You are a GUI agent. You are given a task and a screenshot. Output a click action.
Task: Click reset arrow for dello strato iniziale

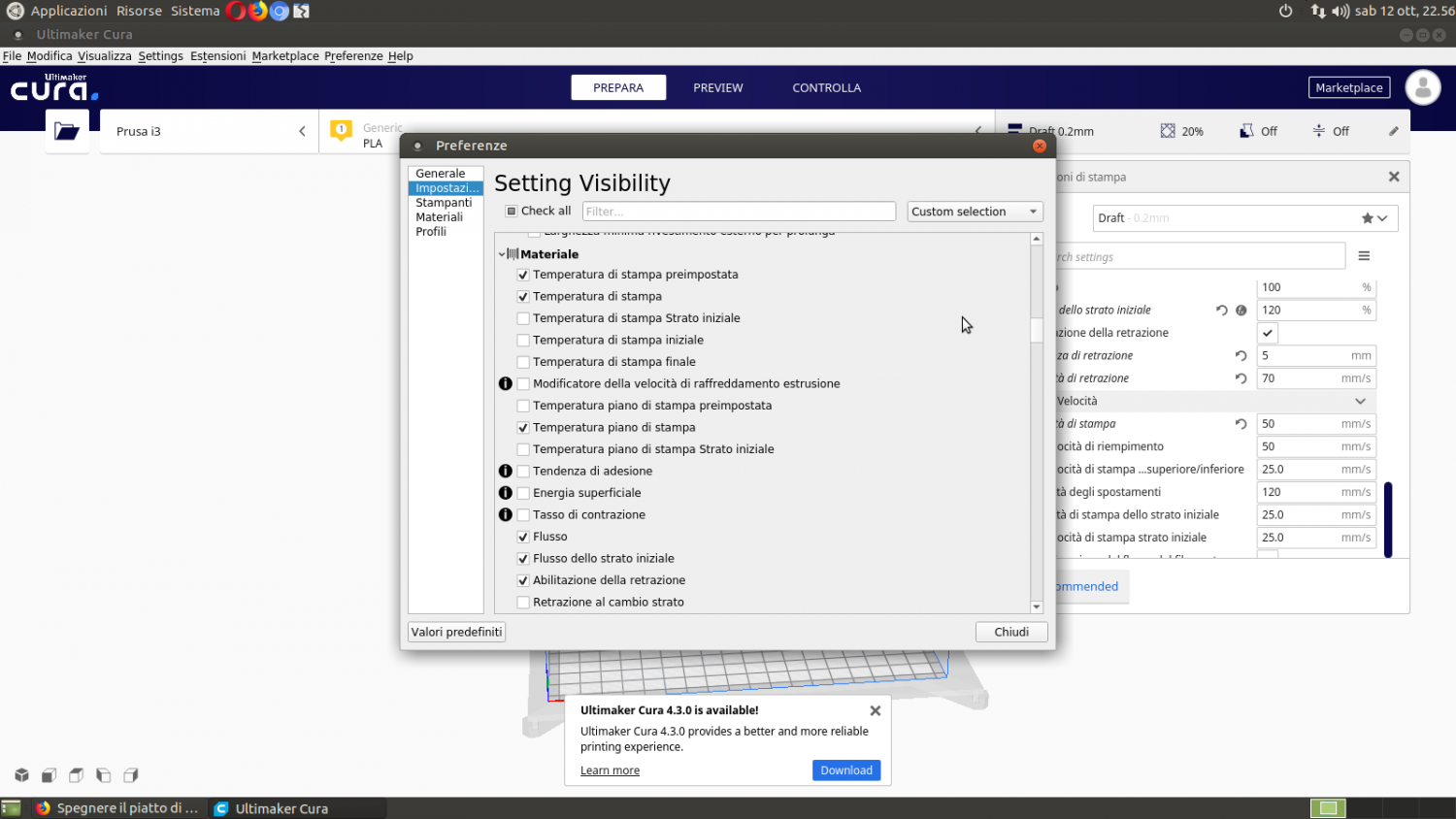1221,311
